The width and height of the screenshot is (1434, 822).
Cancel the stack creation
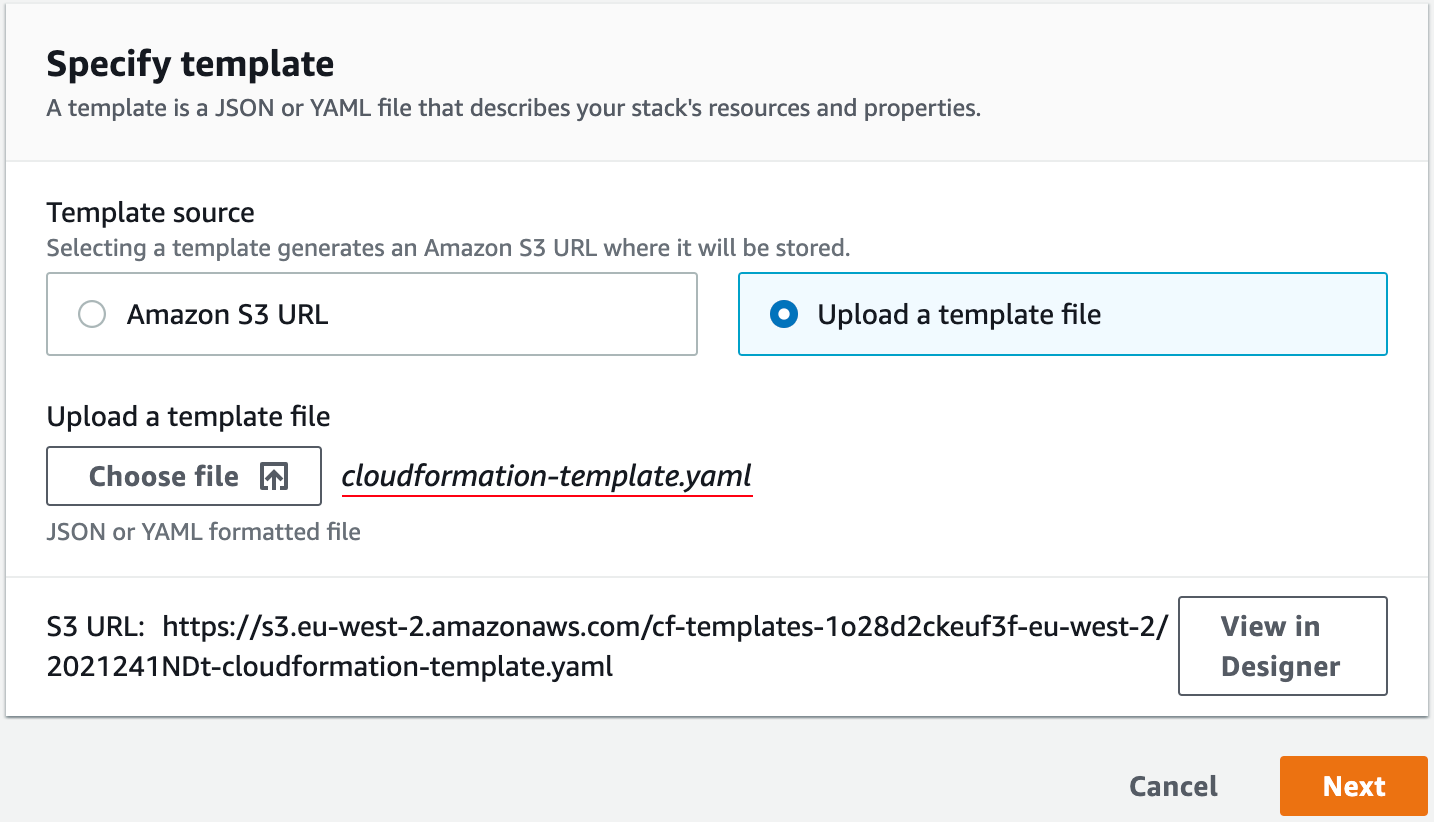point(1174,786)
